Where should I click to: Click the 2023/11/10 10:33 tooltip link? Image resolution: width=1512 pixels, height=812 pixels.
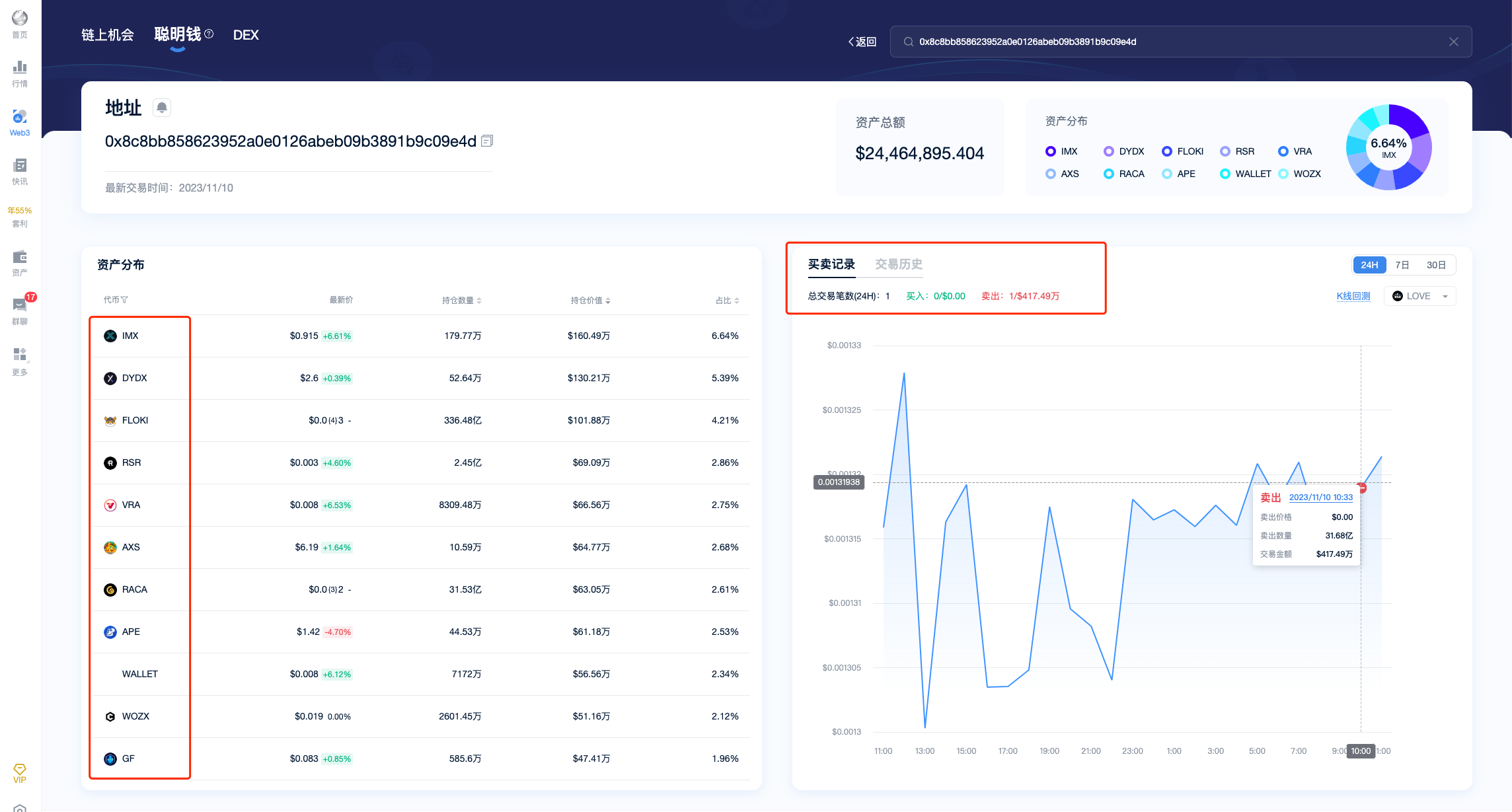[1321, 497]
